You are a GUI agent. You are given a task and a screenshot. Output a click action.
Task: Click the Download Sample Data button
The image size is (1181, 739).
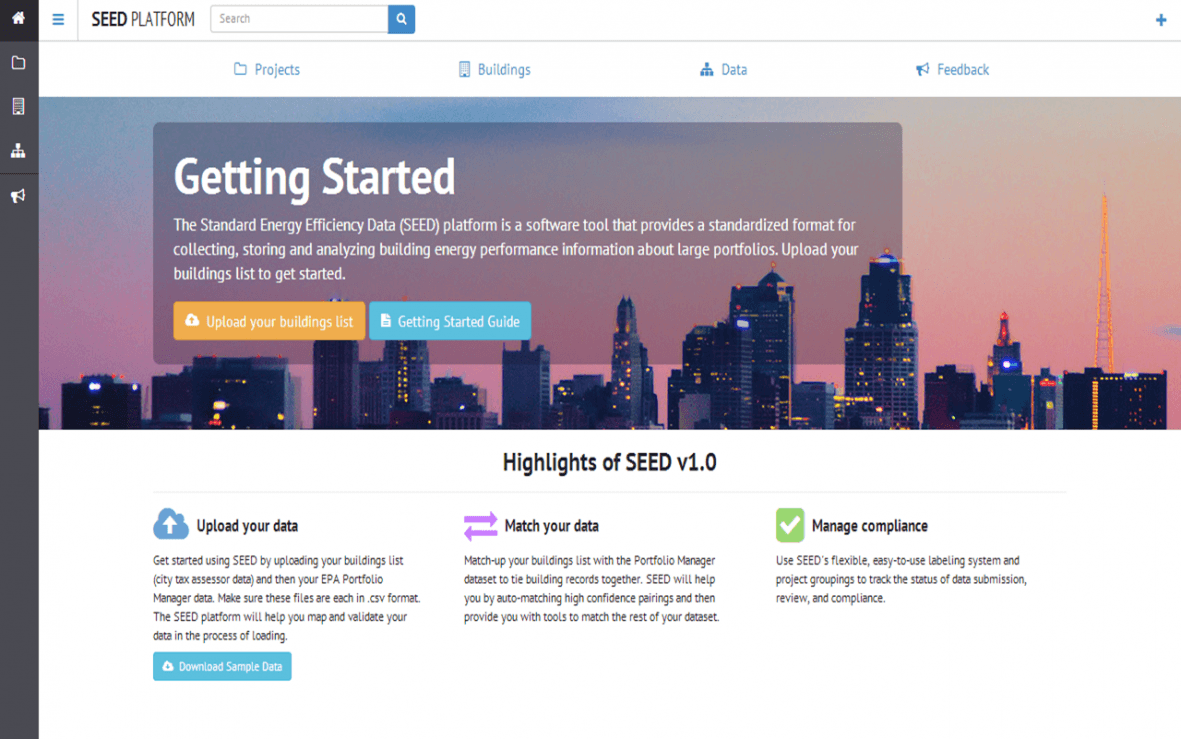pyautogui.click(x=222, y=666)
